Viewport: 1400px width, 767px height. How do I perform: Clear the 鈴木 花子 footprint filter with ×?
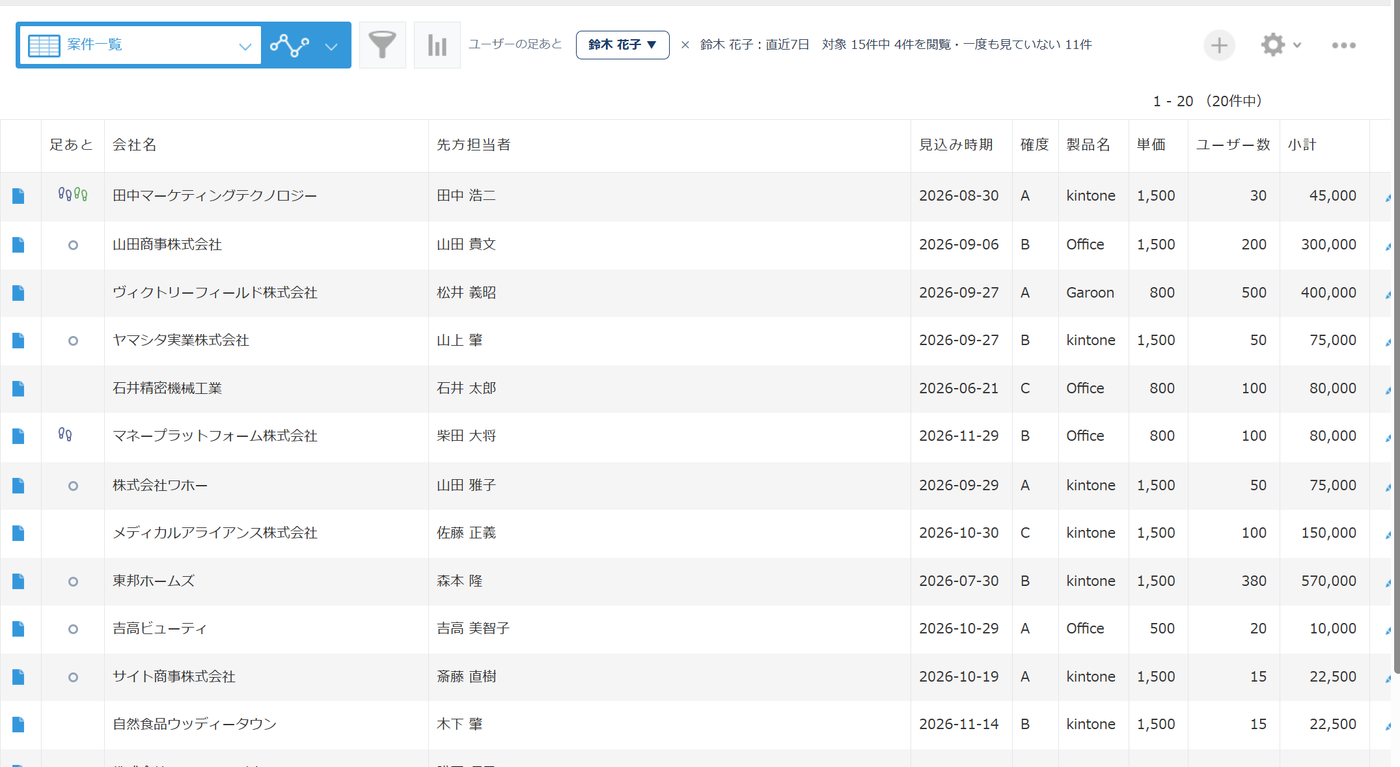pos(685,45)
